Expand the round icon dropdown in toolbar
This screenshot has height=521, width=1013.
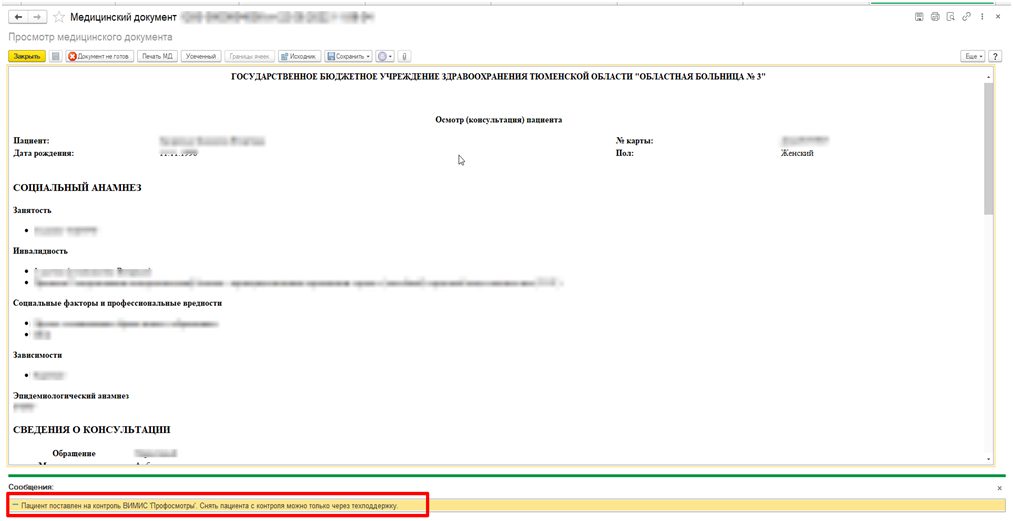pos(385,56)
